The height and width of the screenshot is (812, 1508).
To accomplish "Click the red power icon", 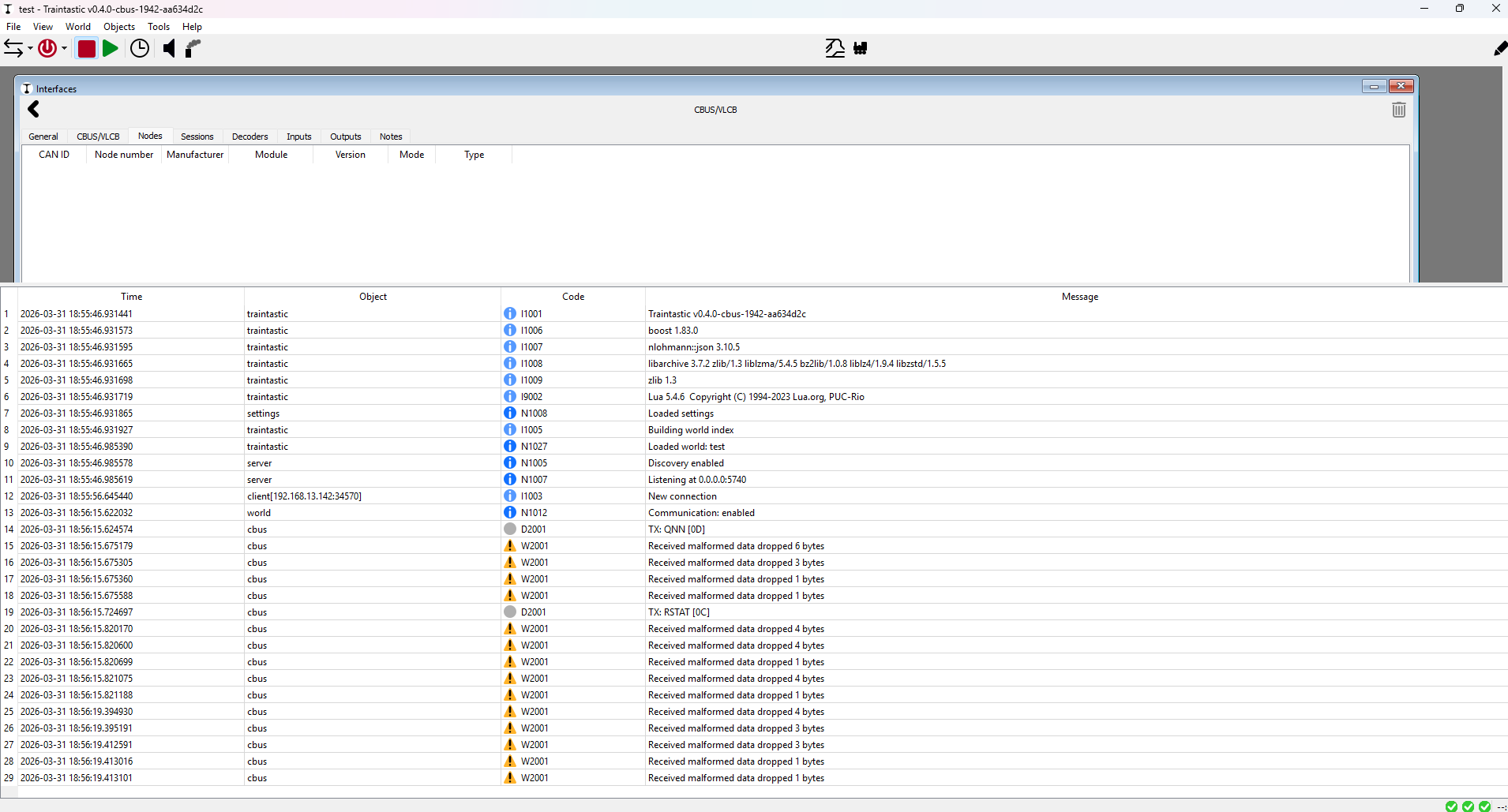I will point(47,48).
